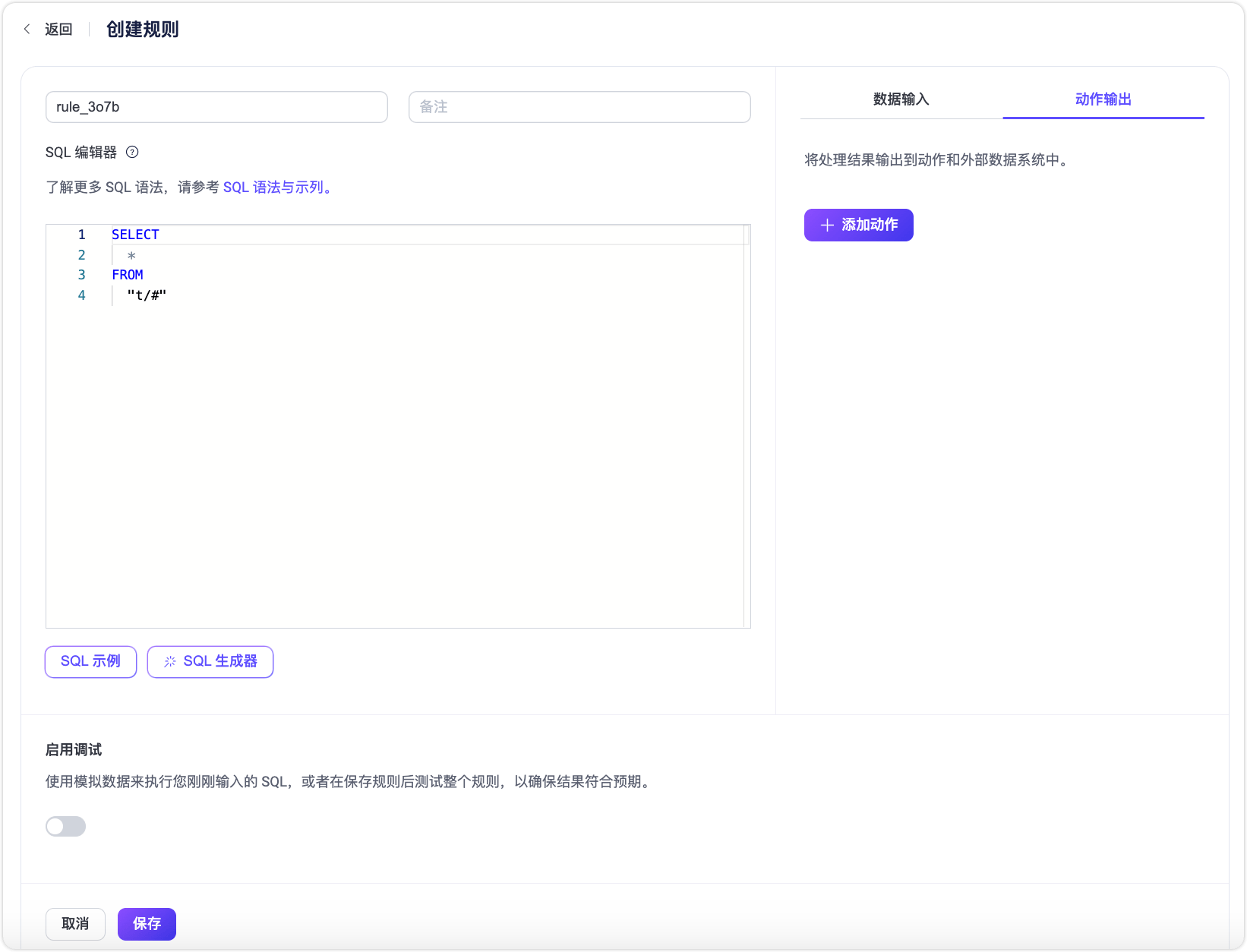Click the 返回 back text
The height and width of the screenshot is (952, 1247).
[58, 30]
